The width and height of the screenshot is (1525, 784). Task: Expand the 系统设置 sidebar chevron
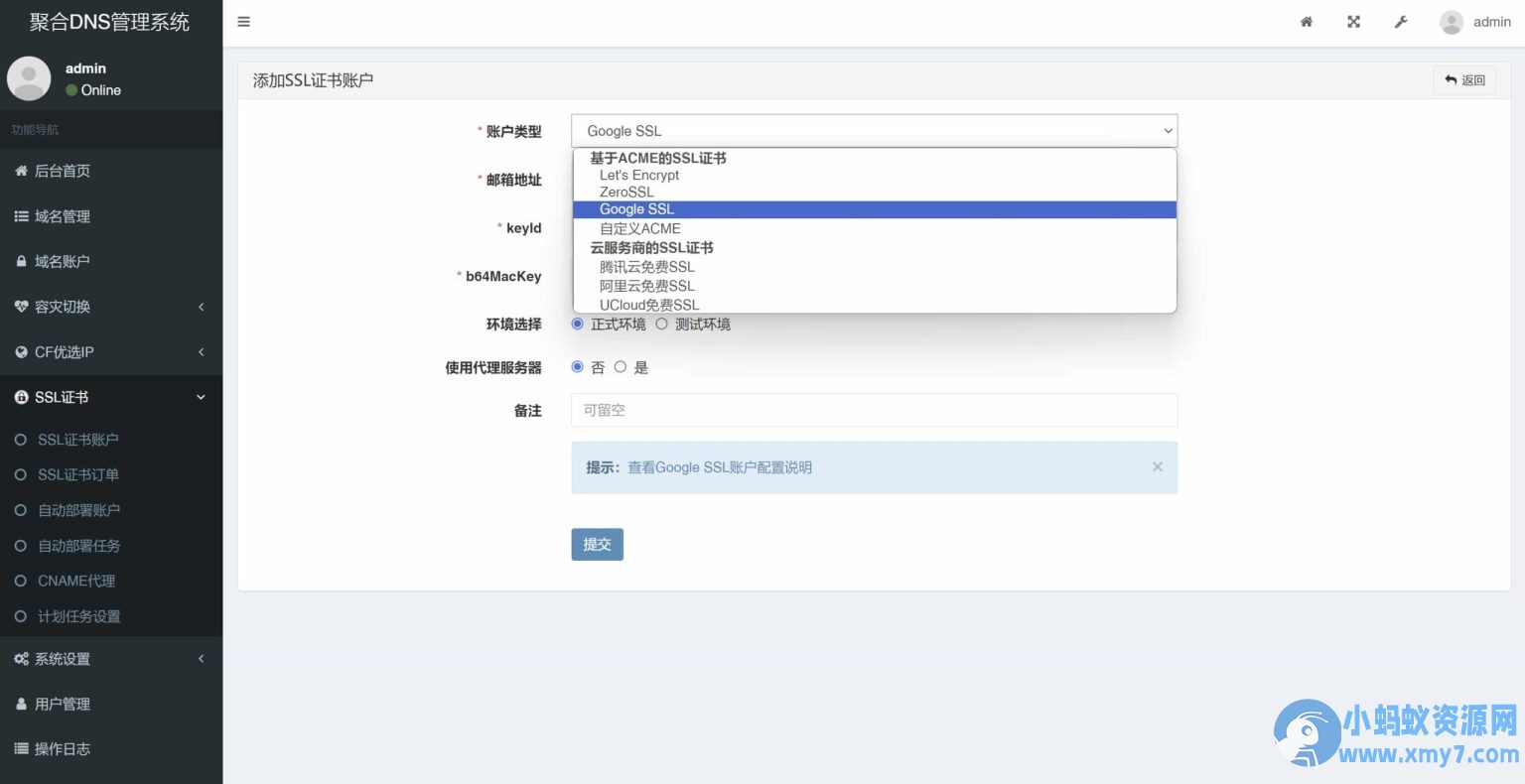201,659
